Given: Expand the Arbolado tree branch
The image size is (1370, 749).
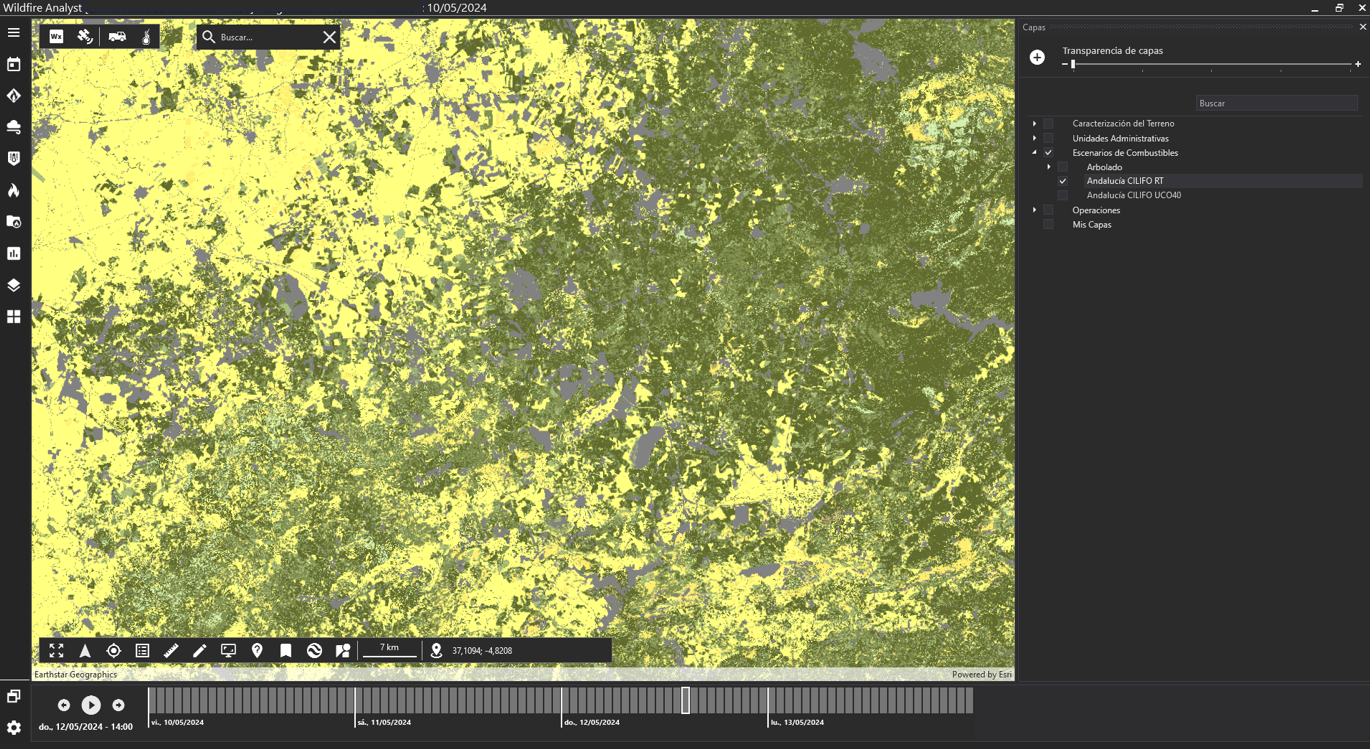Looking at the screenshot, I should [x=1048, y=167].
